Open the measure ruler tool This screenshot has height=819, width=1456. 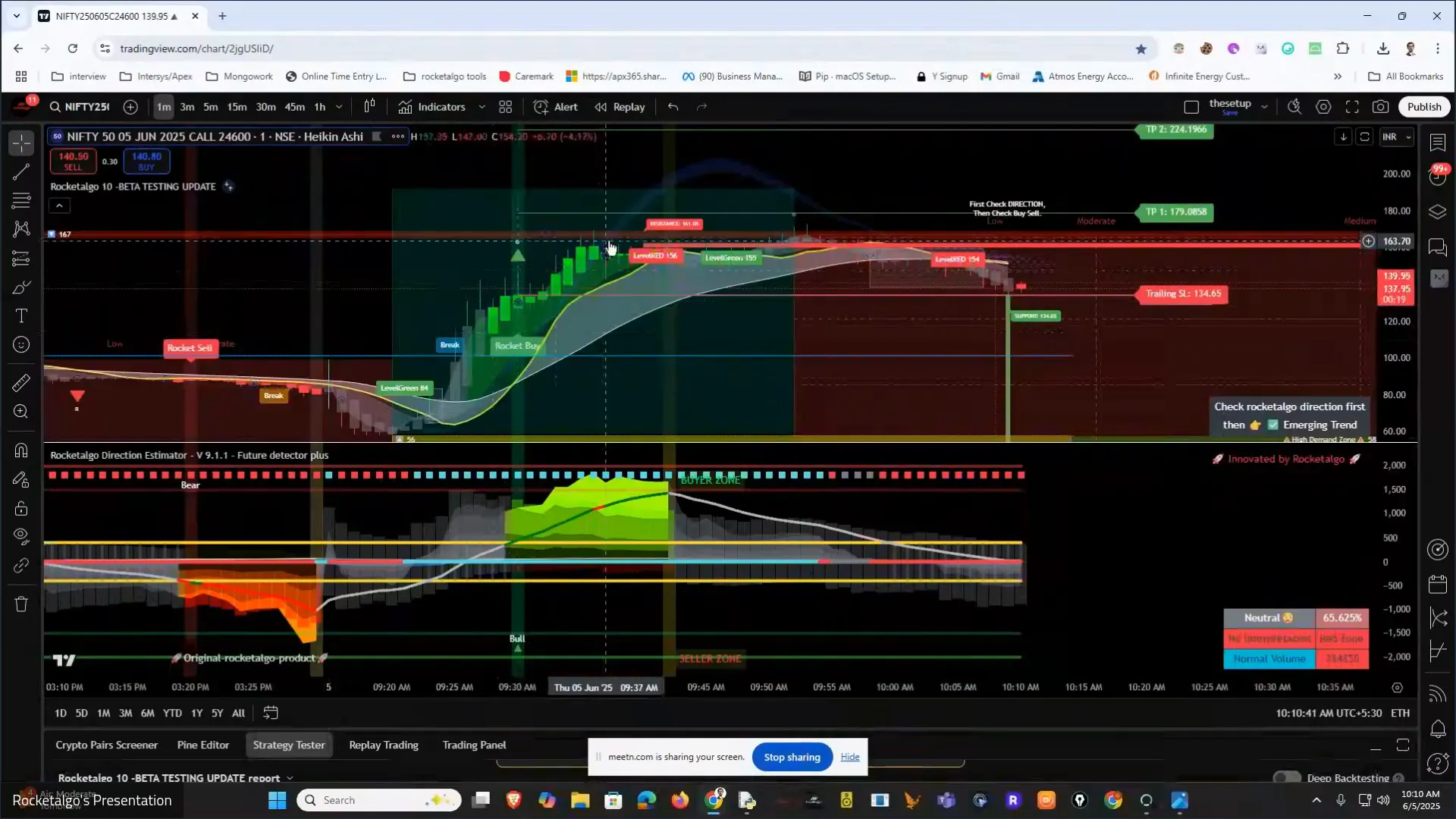pos(21,383)
